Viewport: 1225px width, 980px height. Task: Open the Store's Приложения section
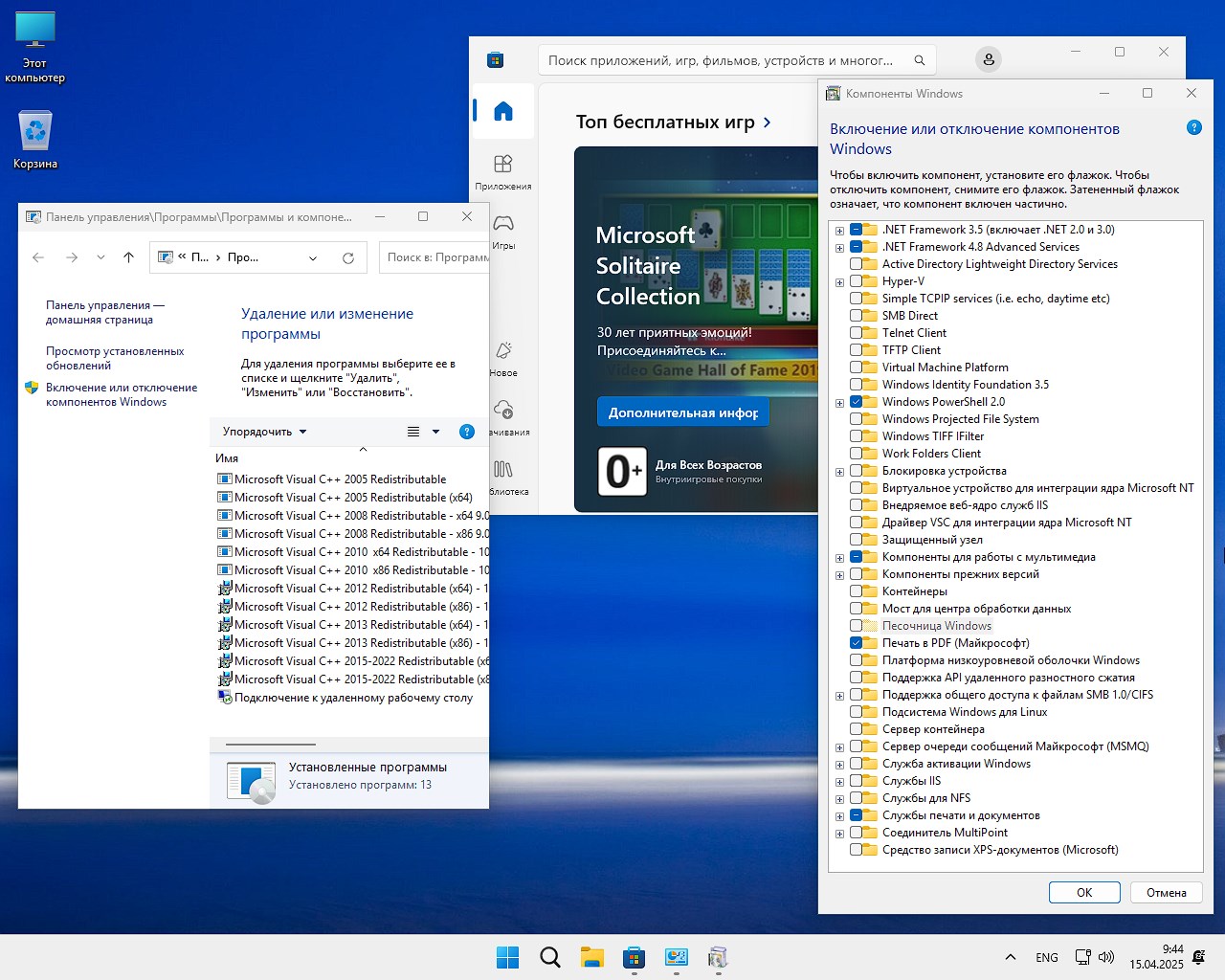point(502,171)
